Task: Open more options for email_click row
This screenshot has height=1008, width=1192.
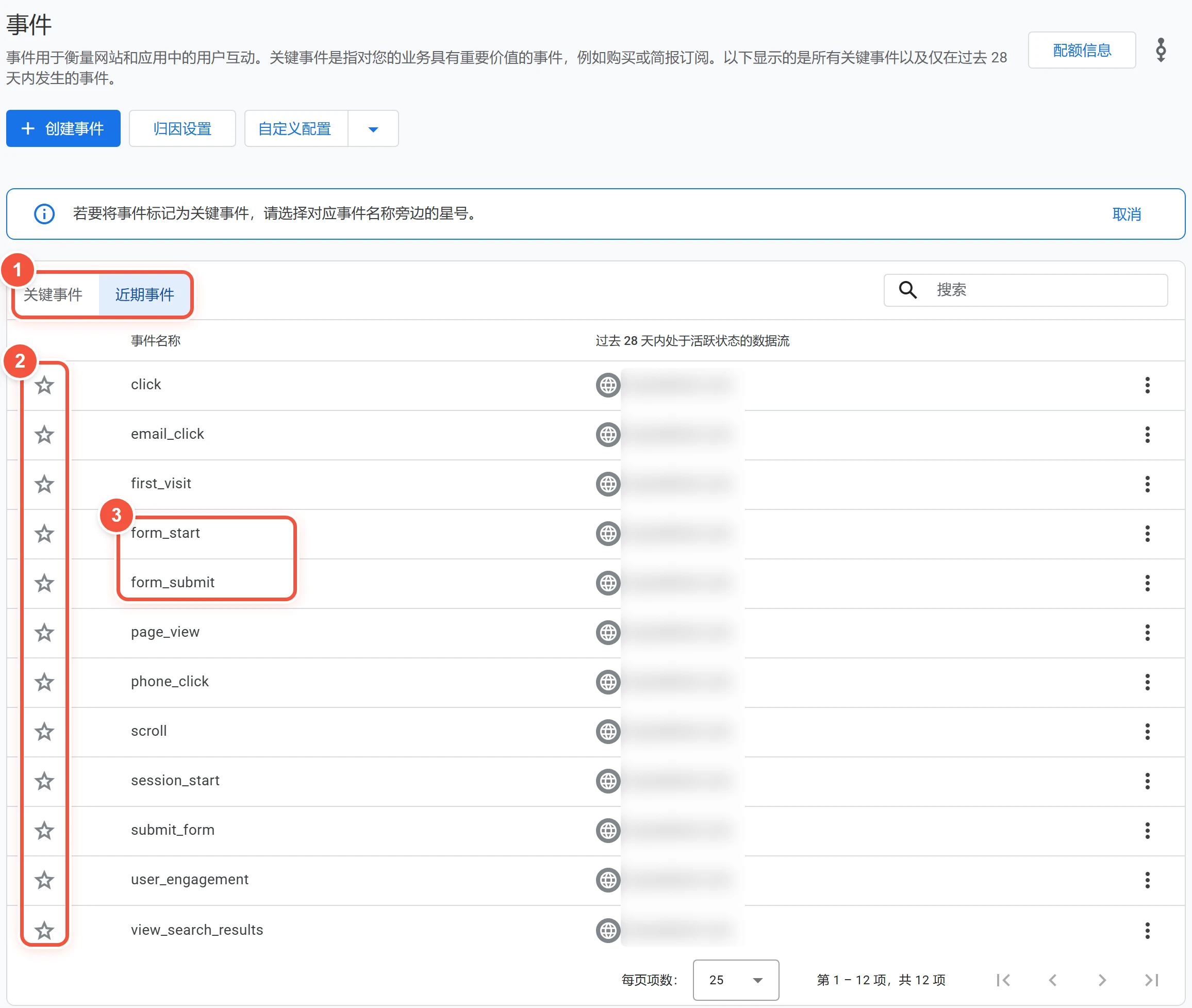Action: [x=1147, y=435]
